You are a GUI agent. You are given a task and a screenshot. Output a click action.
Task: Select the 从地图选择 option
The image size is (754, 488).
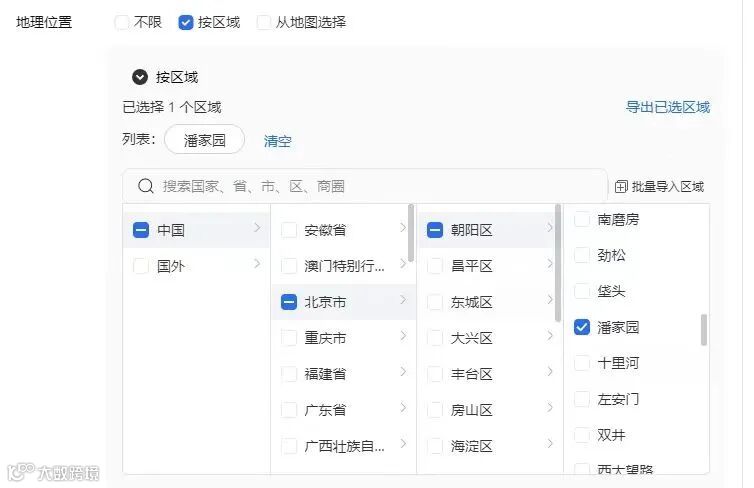point(264,22)
